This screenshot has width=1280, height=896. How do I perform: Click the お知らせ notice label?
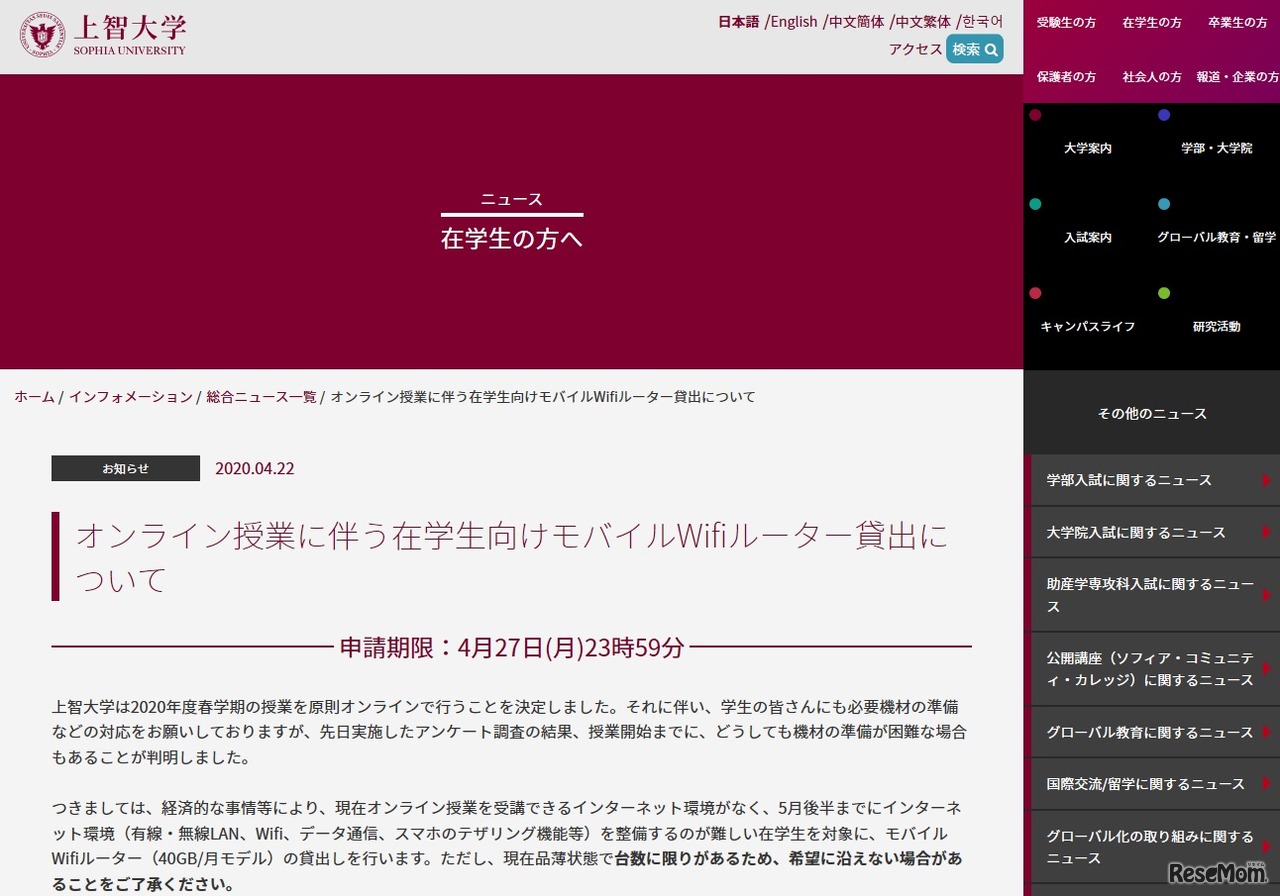click(125, 468)
